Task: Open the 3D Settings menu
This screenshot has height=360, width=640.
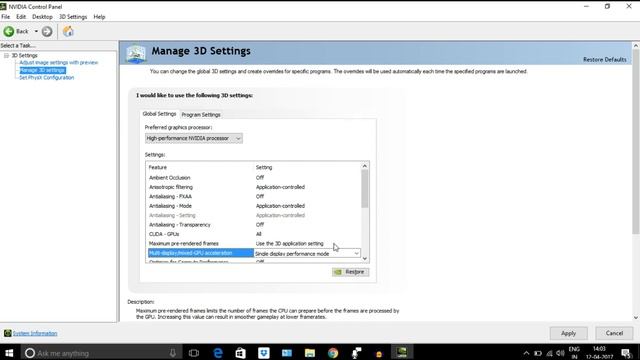Action: (73, 17)
